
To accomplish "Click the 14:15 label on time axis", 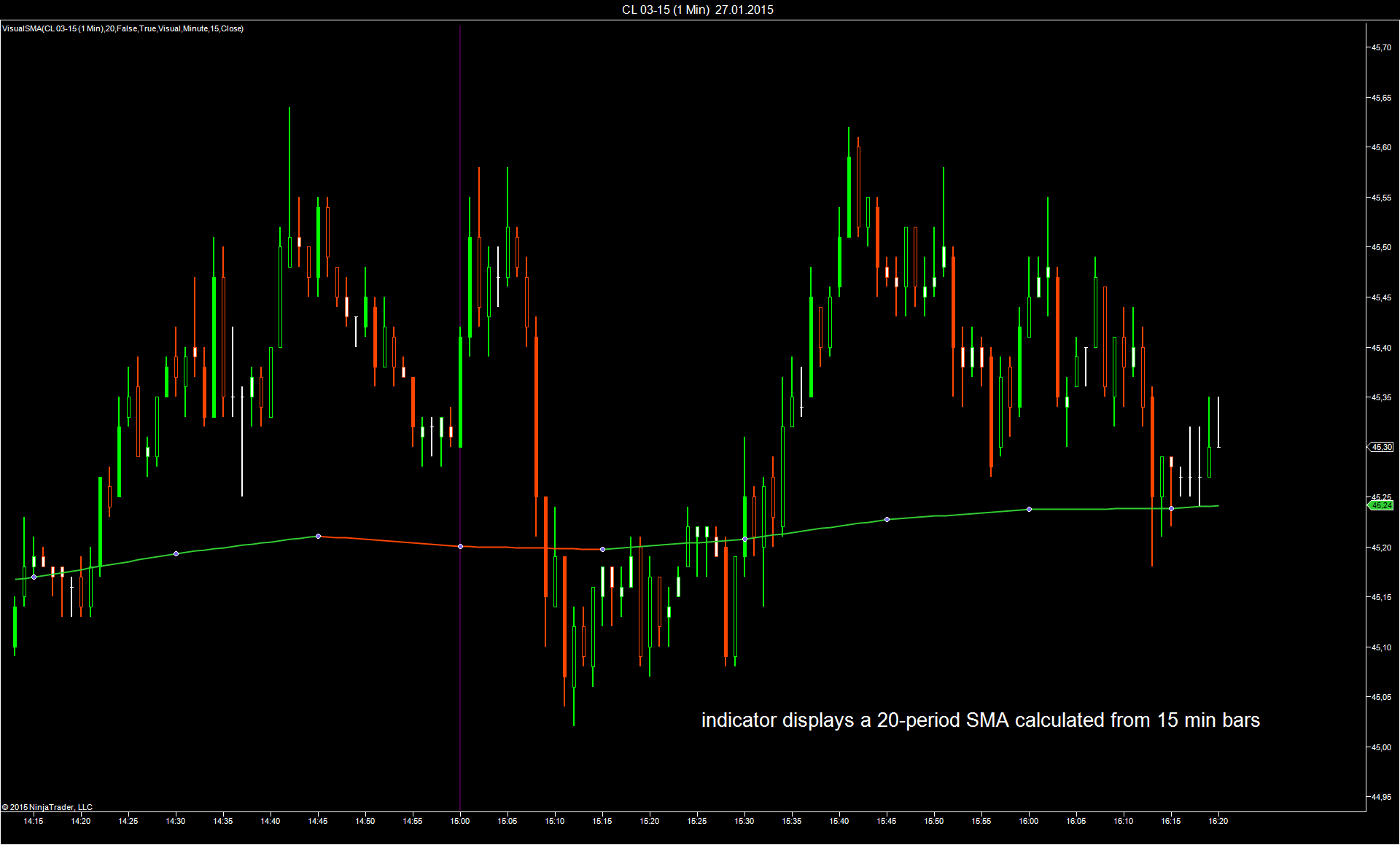I will click(x=34, y=821).
